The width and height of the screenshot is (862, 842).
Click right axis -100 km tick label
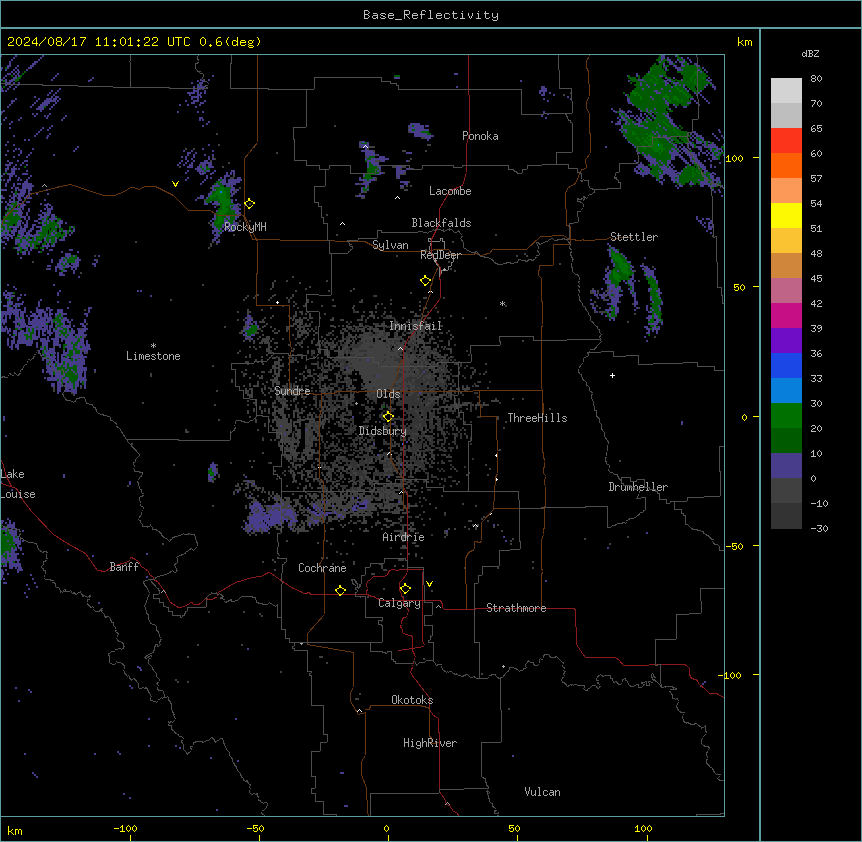[x=731, y=675]
